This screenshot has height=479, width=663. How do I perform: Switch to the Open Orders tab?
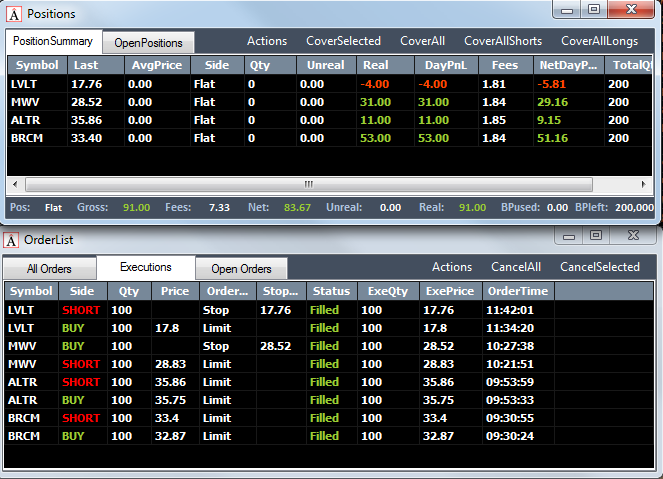click(241, 268)
